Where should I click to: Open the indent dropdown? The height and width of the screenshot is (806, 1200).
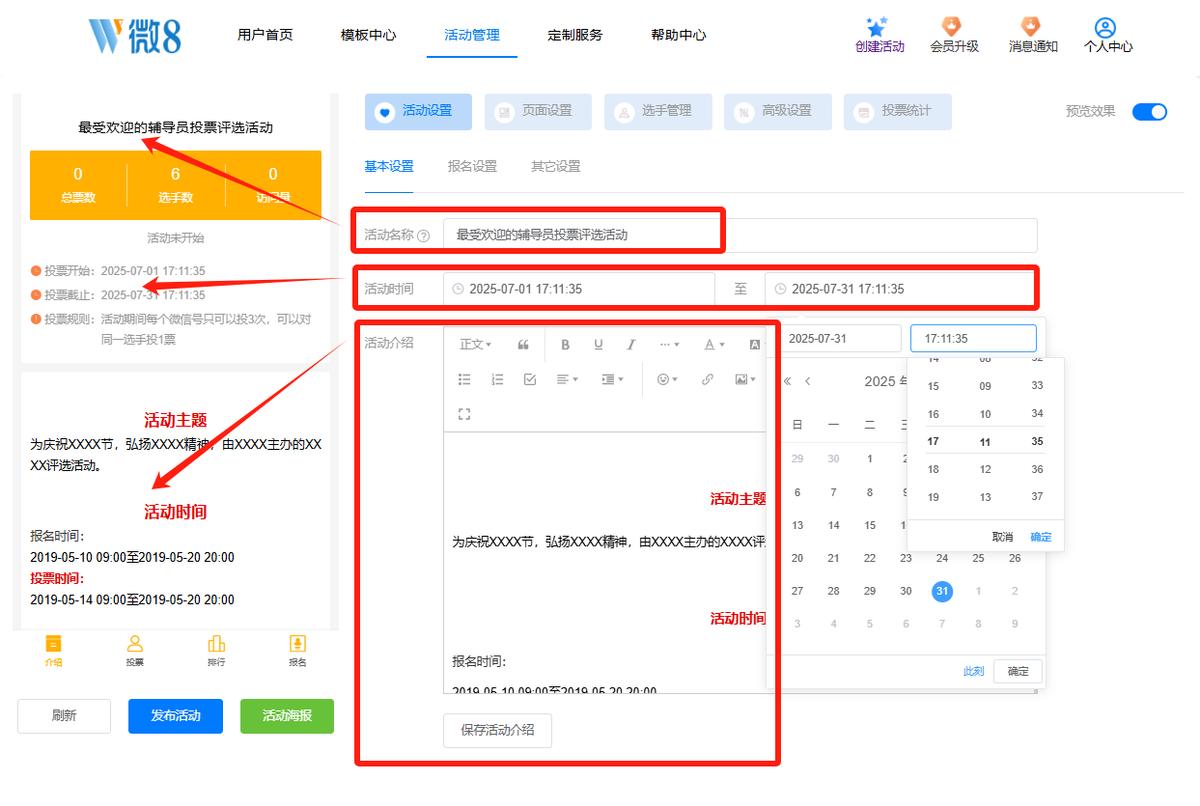[612, 379]
